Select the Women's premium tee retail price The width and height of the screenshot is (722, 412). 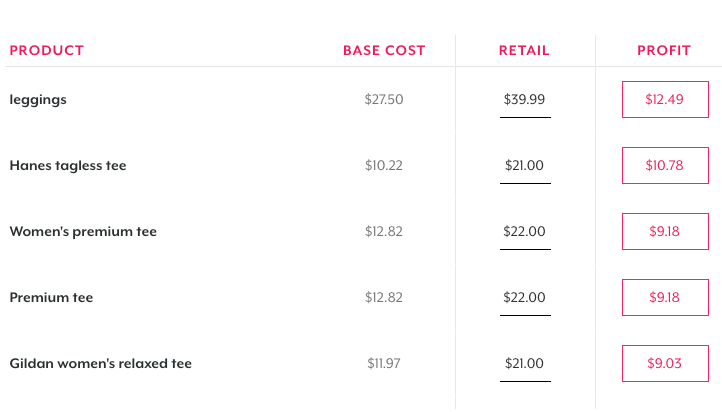tap(525, 232)
